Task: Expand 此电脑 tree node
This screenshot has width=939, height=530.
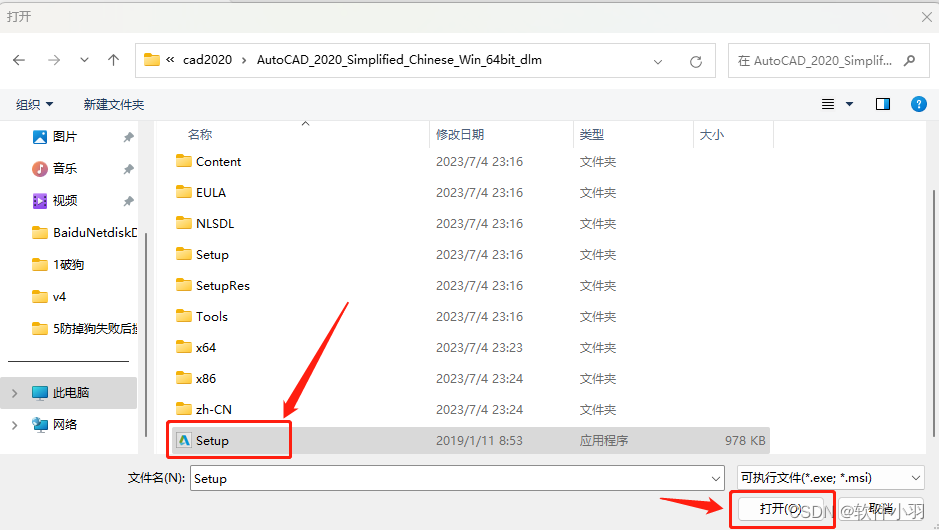Action: [x=14, y=393]
